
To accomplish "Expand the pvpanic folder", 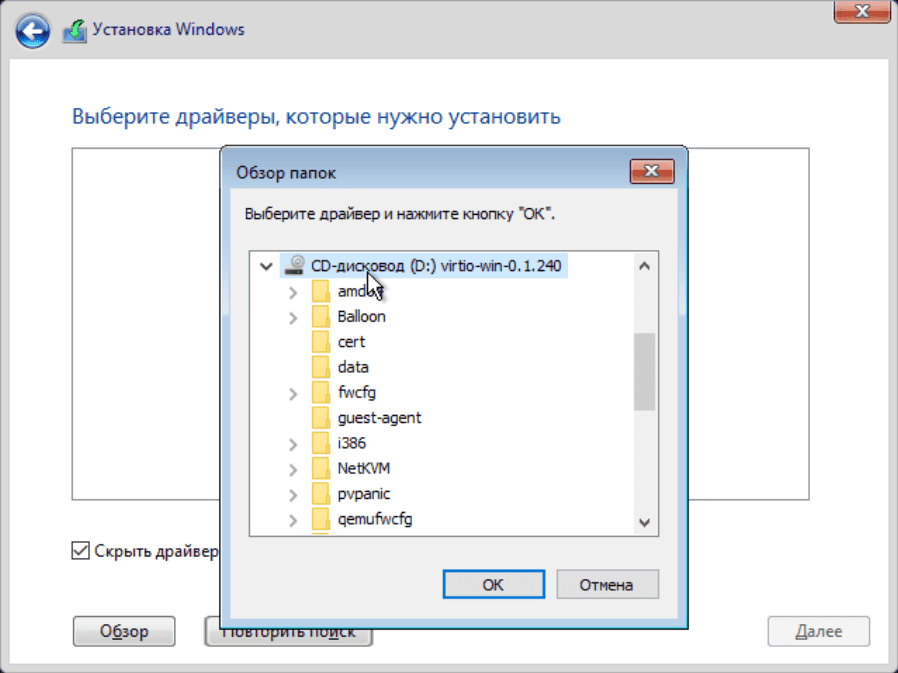I will click(293, 495).
